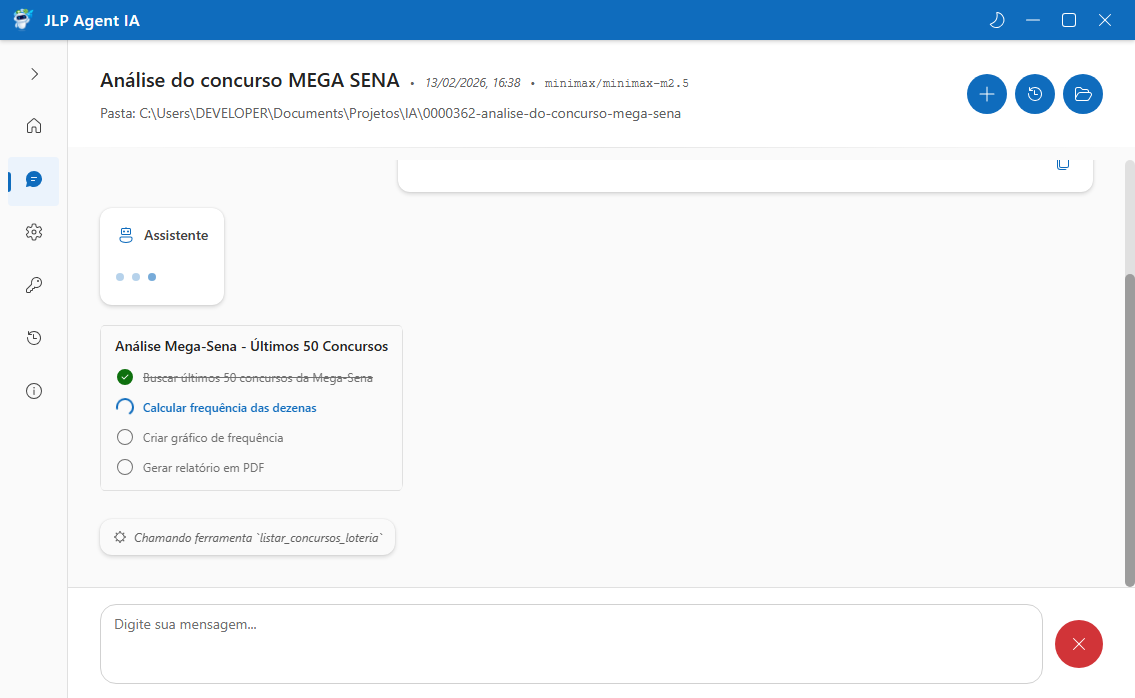Image resolution: width=1135 pixels, height=698 pixels.
Task: Open conversation history round button in header
Action: click(1035, 94)
